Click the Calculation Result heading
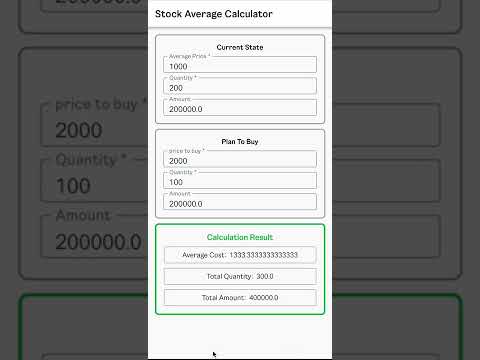Screen dimensions: 480x360 pyautogui.click(x=240, y=237)
